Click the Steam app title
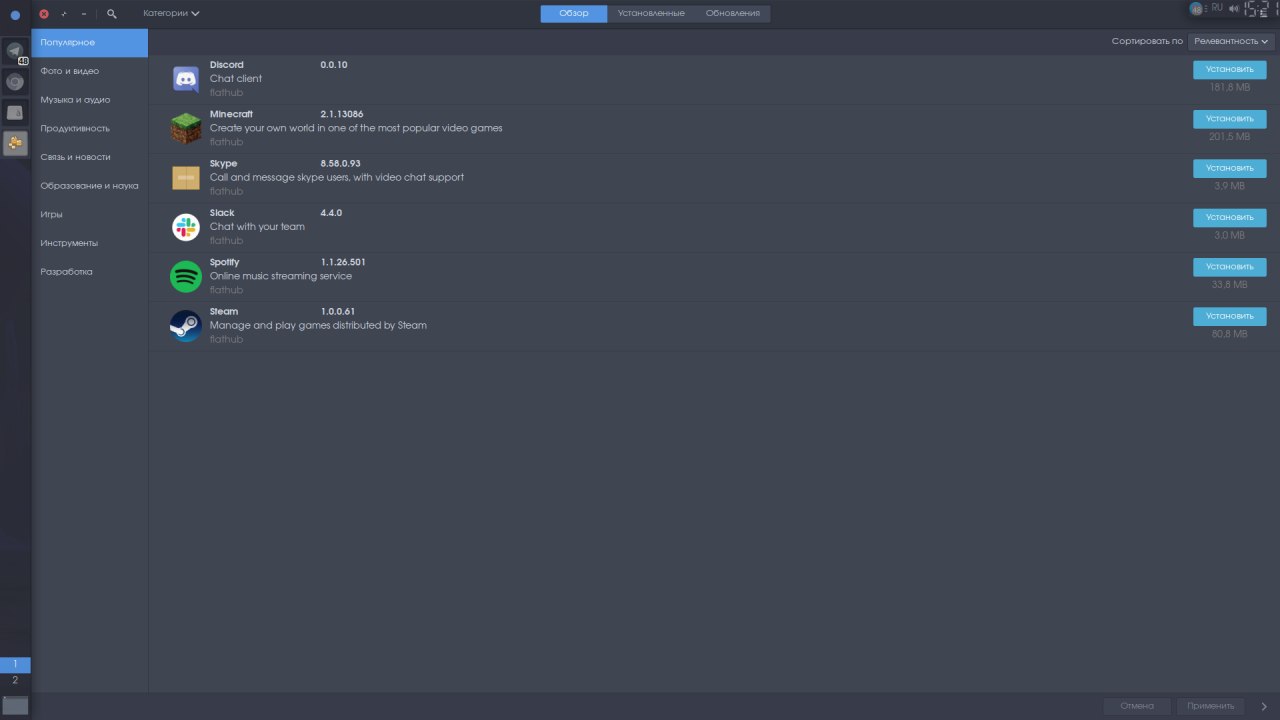Image resolution: width=1280 pixels, height=720 pixels. [x=224, y=311]
